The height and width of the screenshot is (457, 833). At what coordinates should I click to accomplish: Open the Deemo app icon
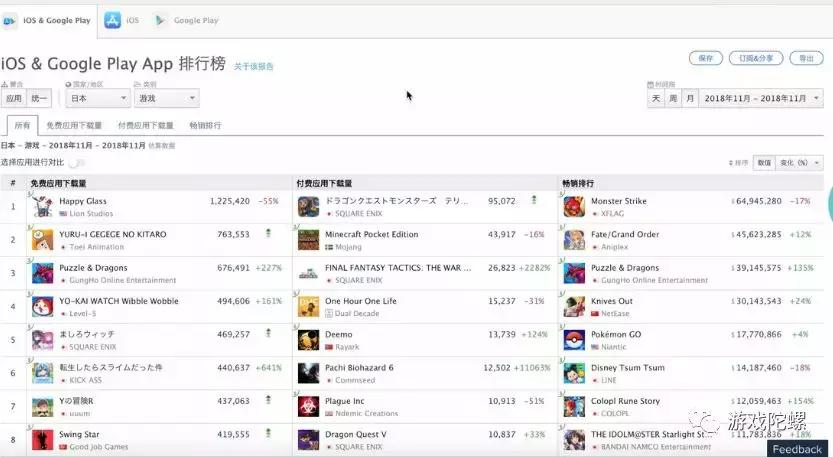point(309,340)
